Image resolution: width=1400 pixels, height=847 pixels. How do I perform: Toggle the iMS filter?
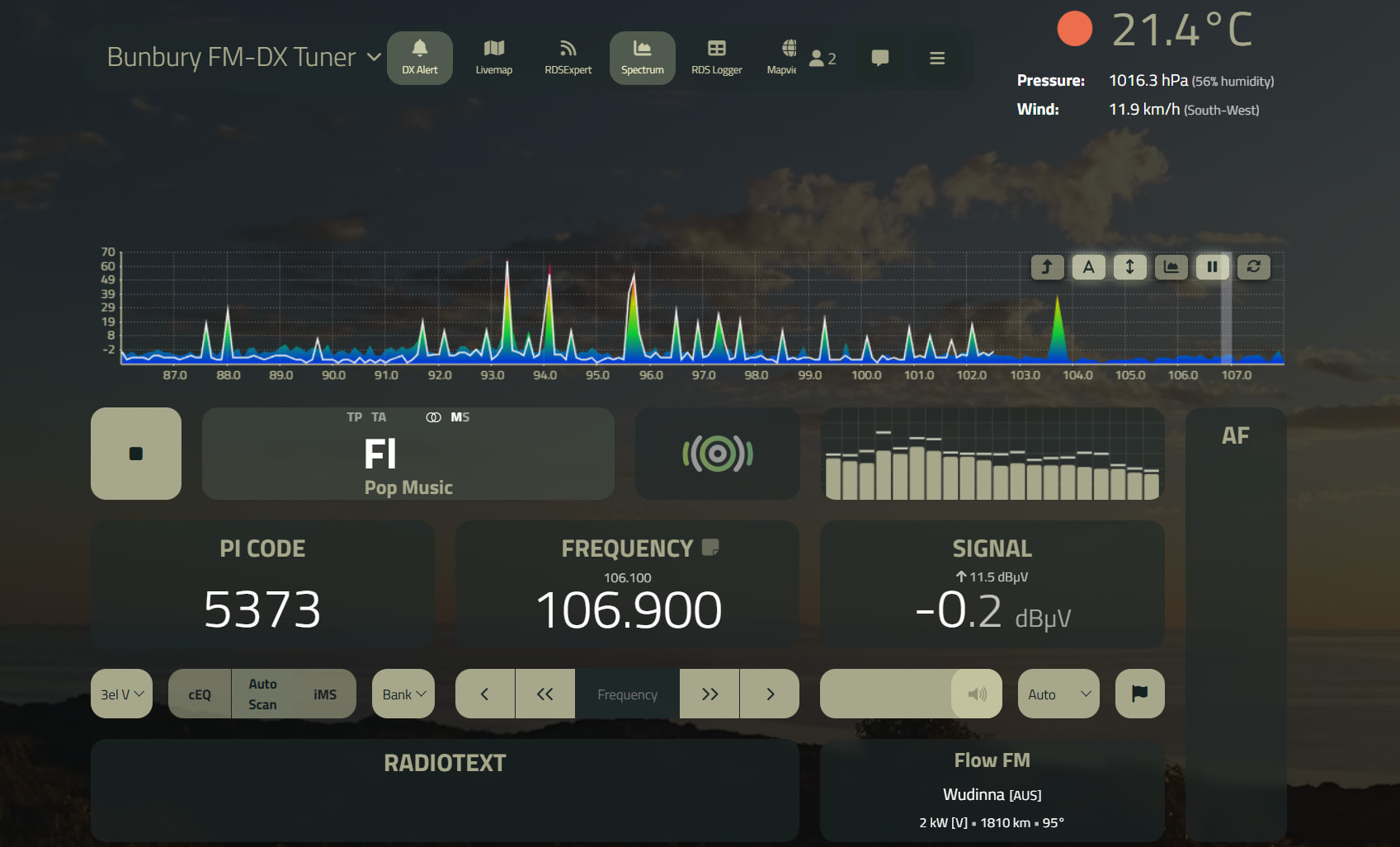(x=325, y=694)
